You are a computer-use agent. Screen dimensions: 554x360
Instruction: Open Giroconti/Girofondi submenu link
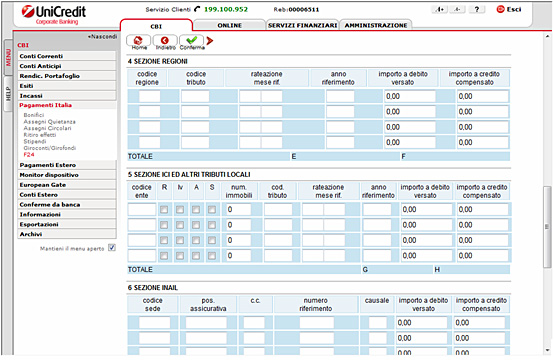coord(50,148)
